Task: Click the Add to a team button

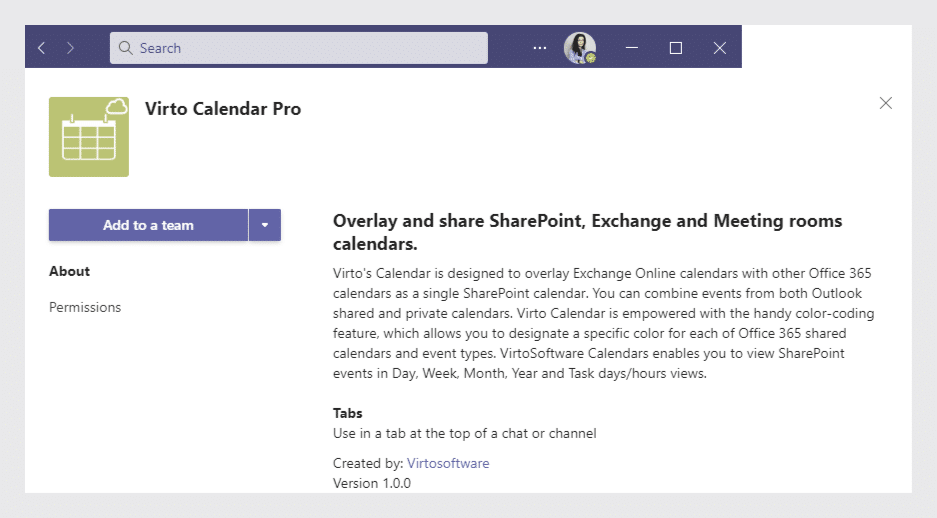Action: (x=148, y=225)
